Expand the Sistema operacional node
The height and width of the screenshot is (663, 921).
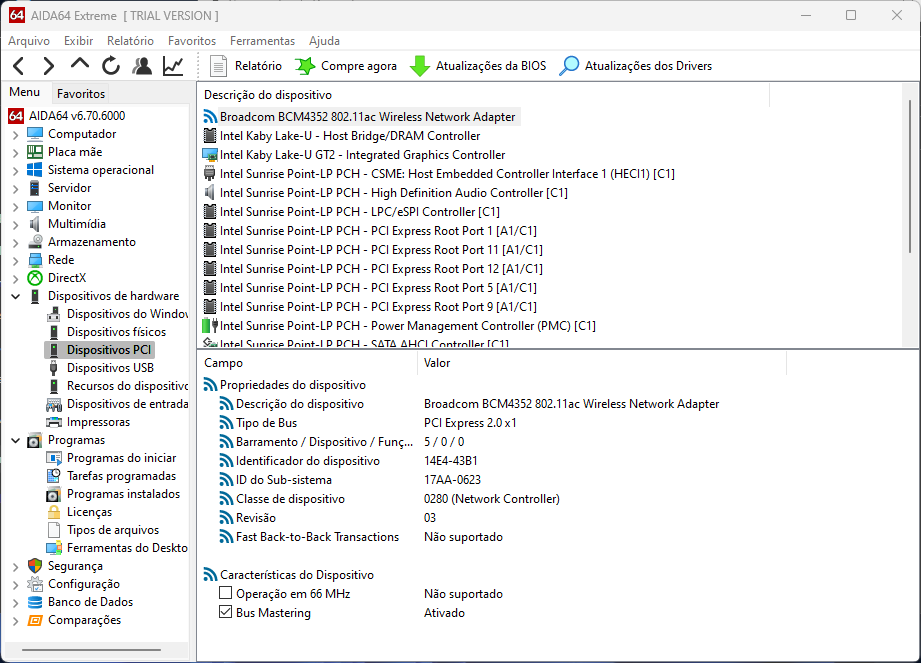(15, 171)
